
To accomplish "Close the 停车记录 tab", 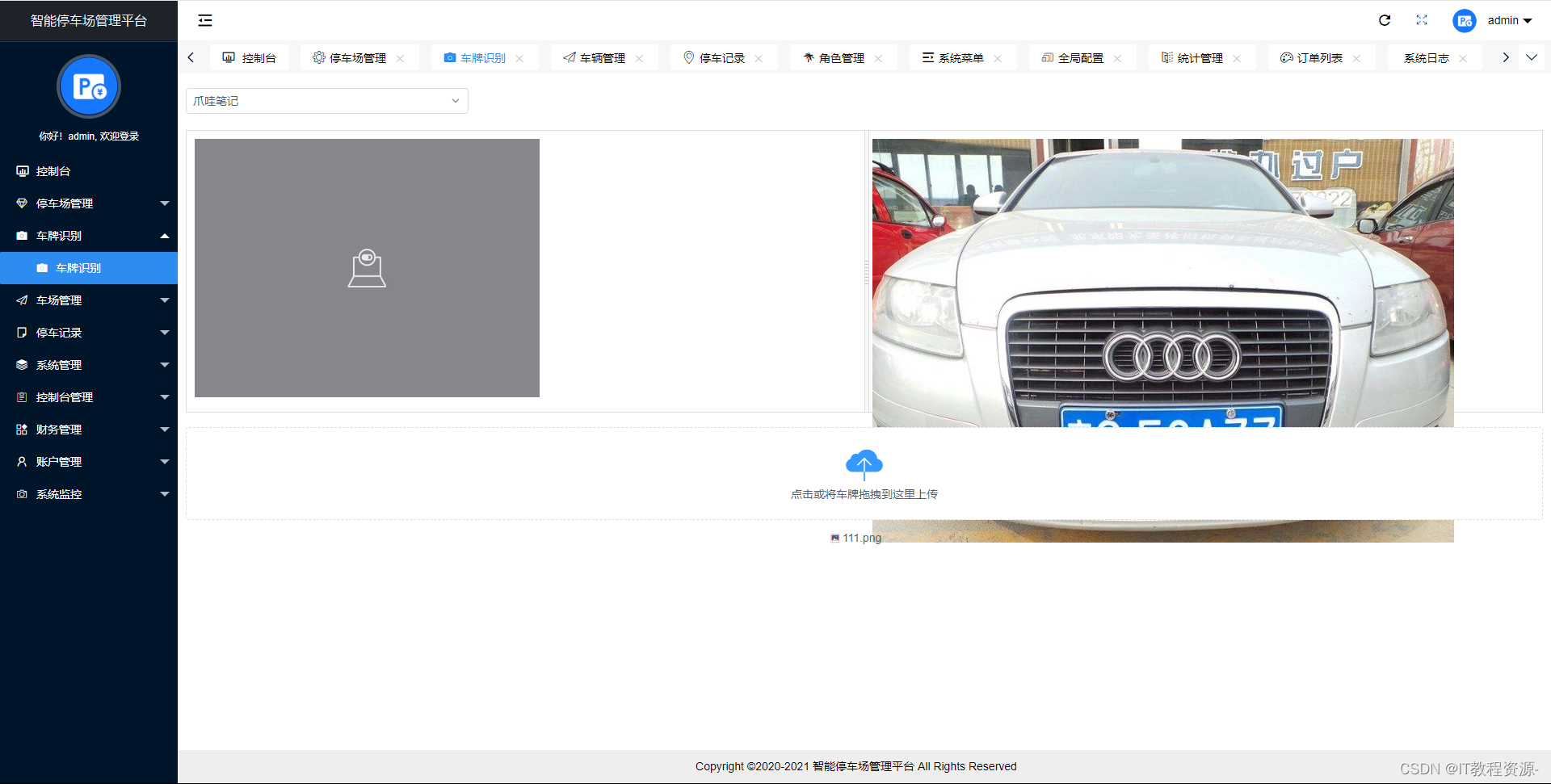I will point(759,58).
